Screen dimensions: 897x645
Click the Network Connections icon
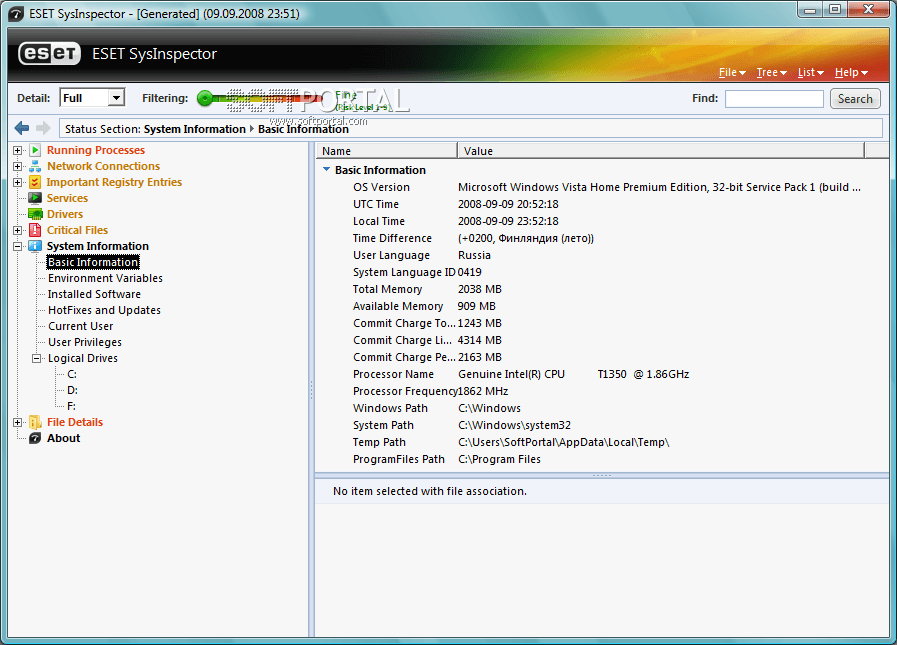(35, 166)
